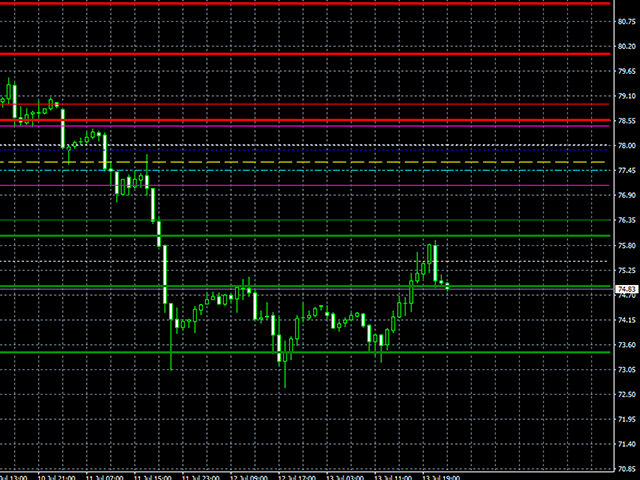The image size is (640, 480).
Task: Select the cyan dash-dot horizontal line
Action: [304, 170]
